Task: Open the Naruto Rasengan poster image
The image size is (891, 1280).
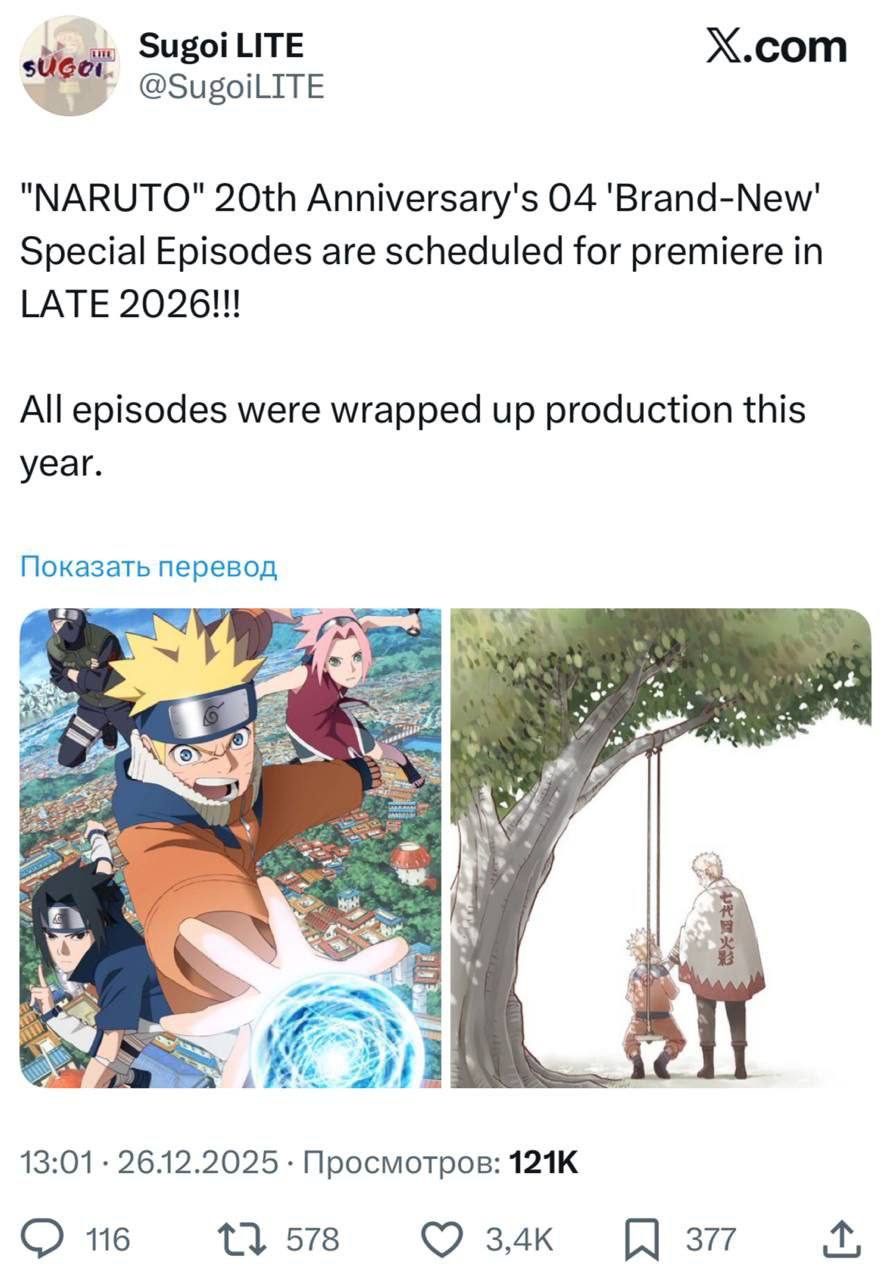Action: [x=230, y=847]
